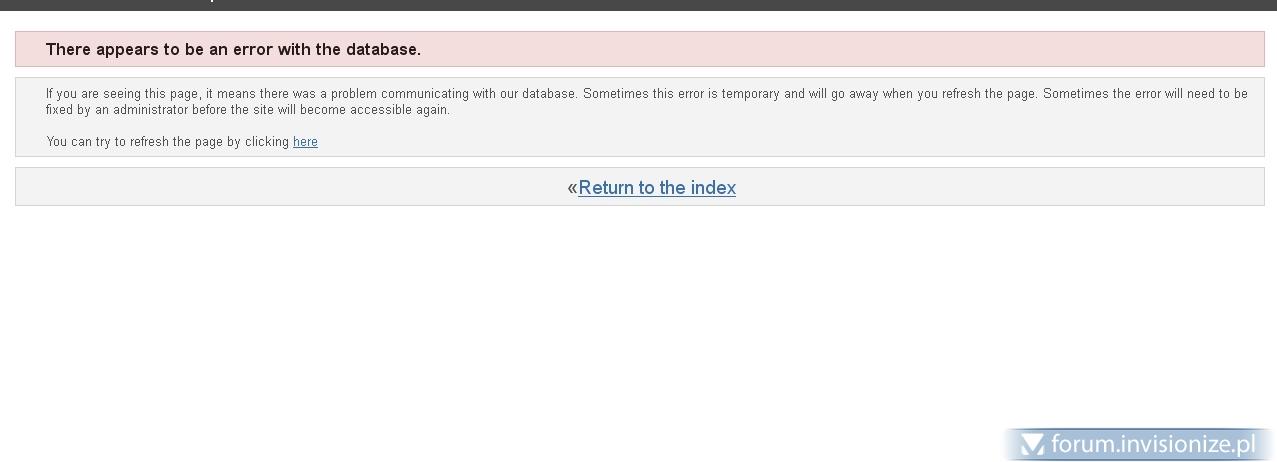Click the dark header bar at top

638,5
